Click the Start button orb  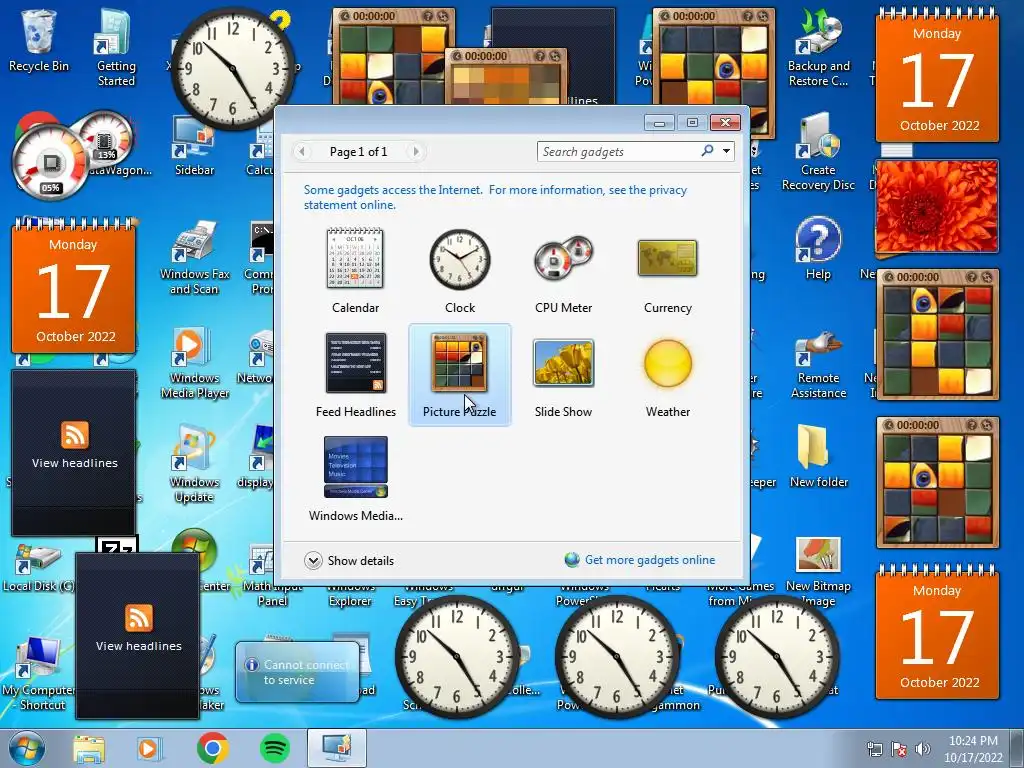27,748
